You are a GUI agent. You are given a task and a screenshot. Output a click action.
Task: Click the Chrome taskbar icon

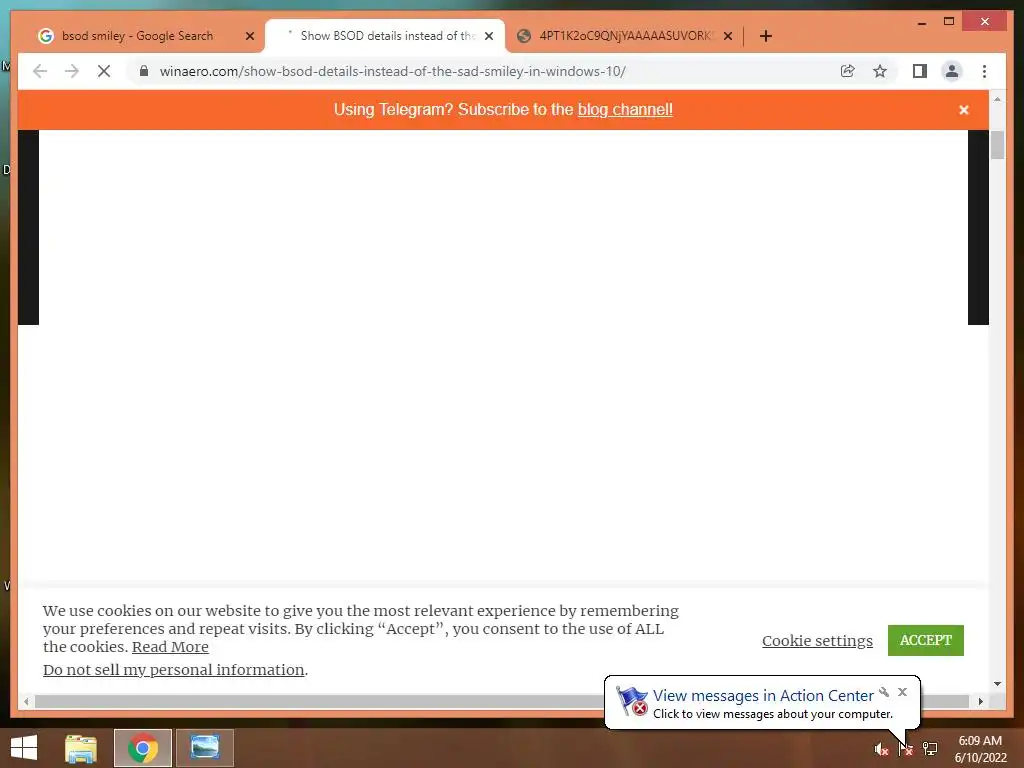point(143,748)
